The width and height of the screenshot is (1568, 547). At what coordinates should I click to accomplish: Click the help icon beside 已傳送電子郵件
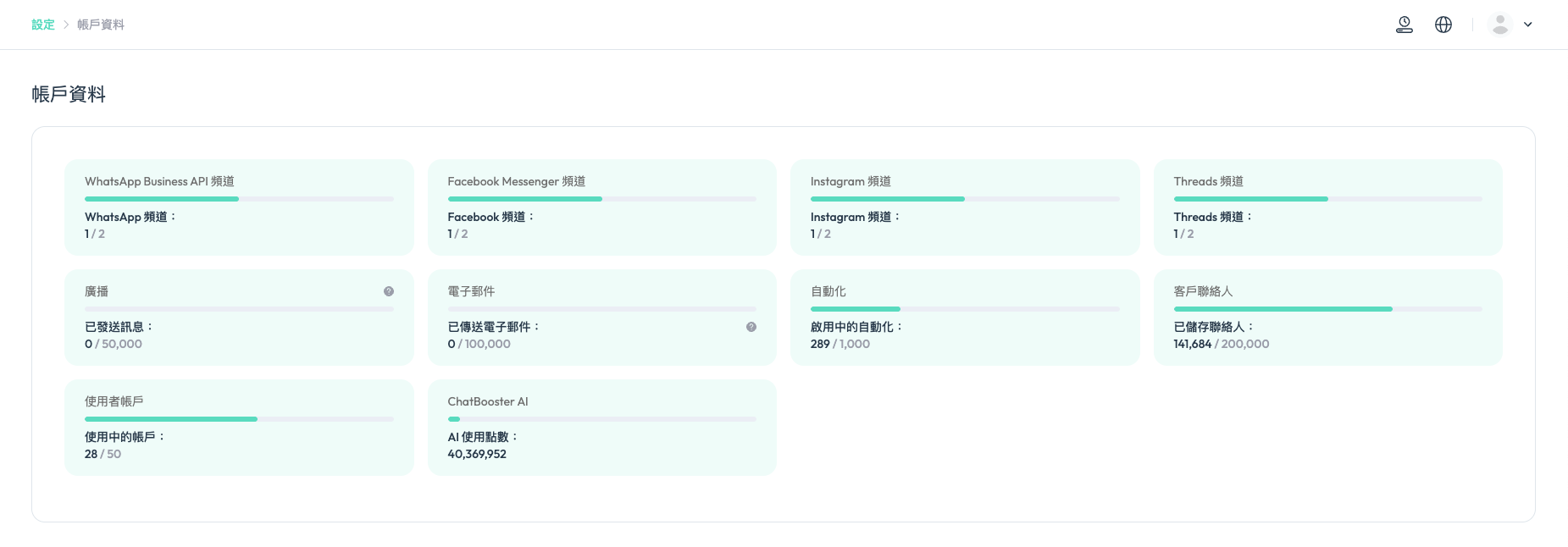(x=751, y=327)
